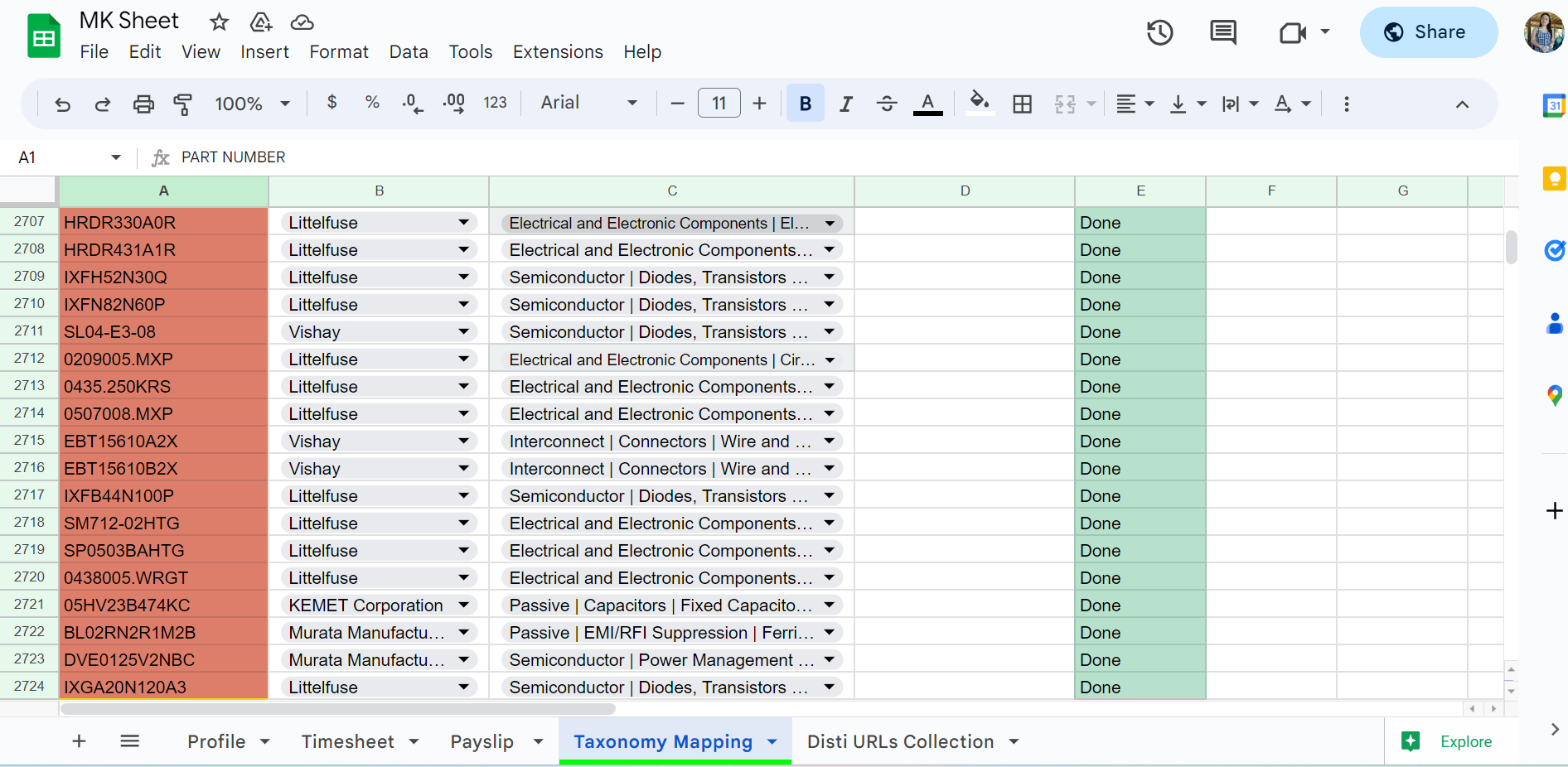The width and height of the screenshot is (1568, 767).
Task: Open the Format menu
Action: coord(339,52)
